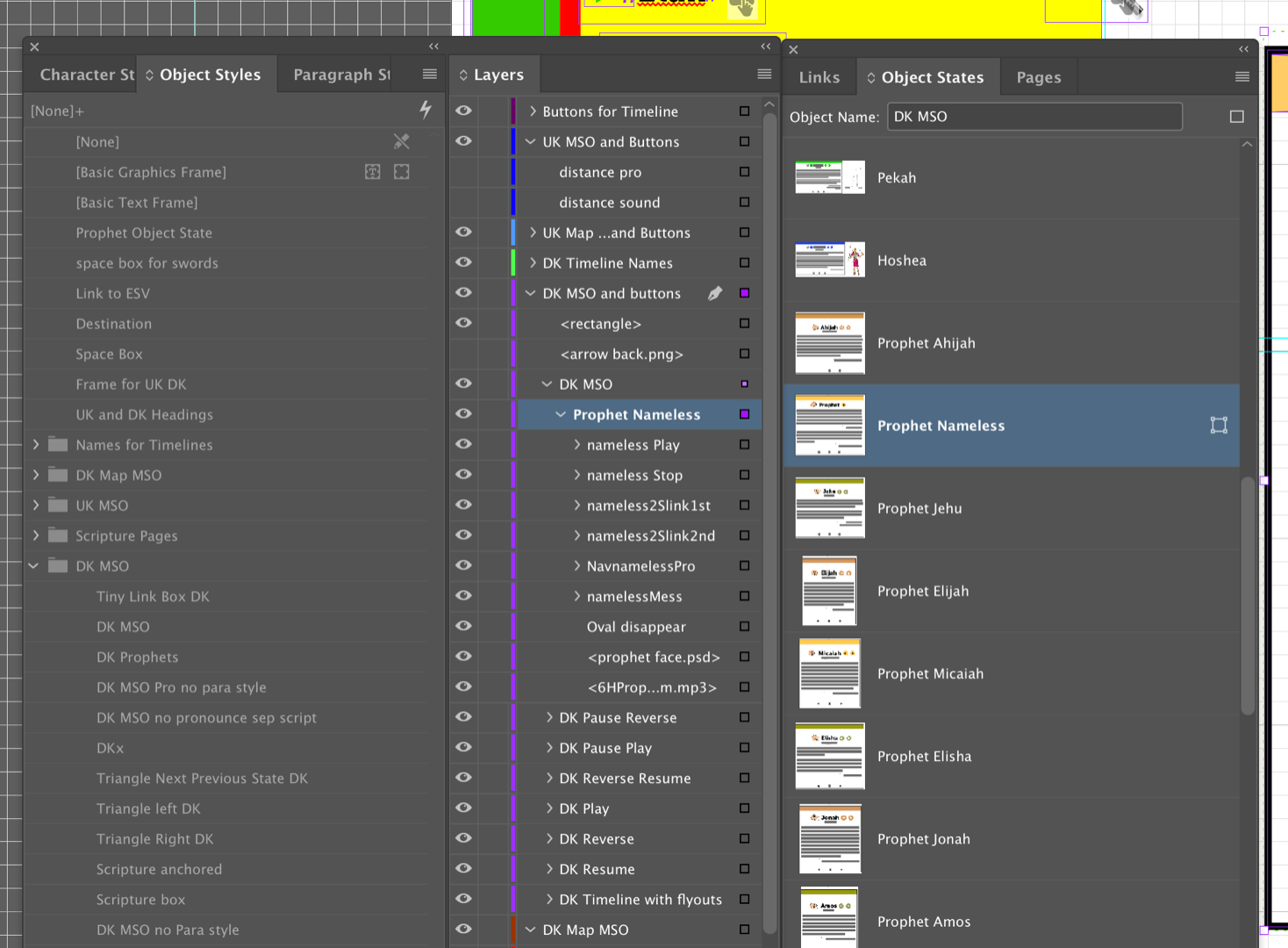Click the purple layer color square on DK MSO row
The width and height of the screenshot is (1288, 948).
click(744, 384)
